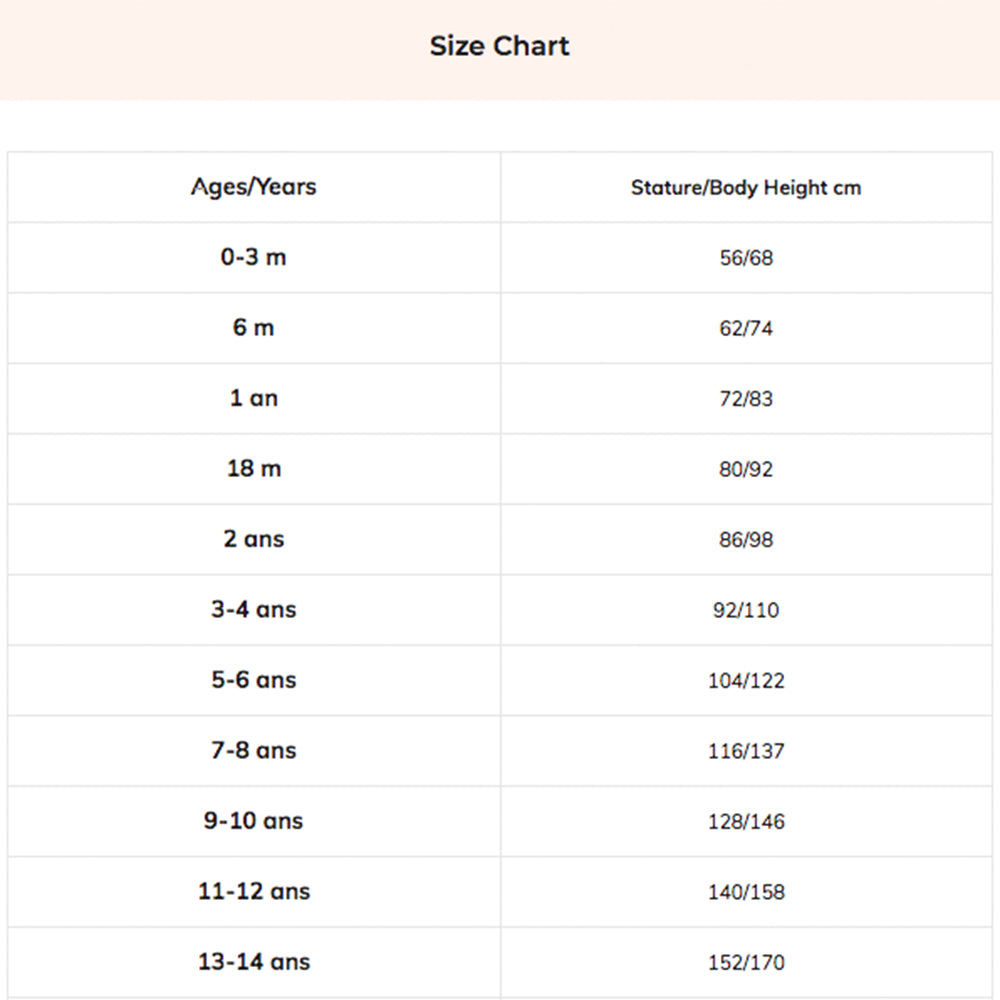Viewport: 1000px width, 1000px height.
Task: Click the 3-4 ans age cell
Action: tap(254, 609)
